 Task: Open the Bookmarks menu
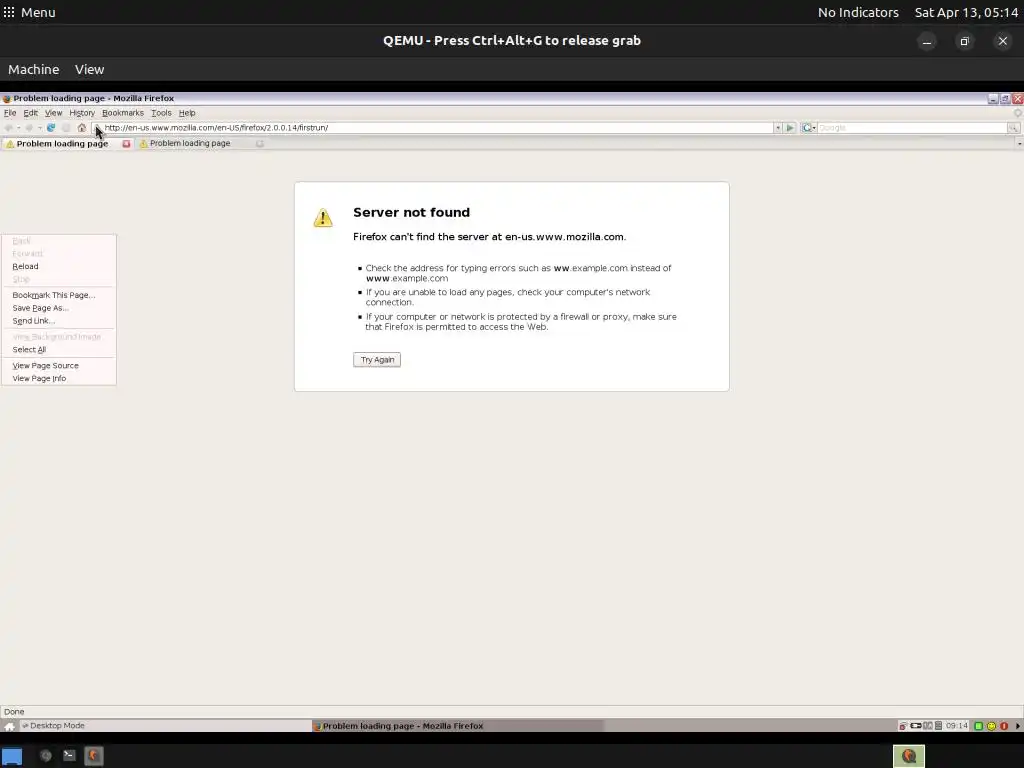123,113
